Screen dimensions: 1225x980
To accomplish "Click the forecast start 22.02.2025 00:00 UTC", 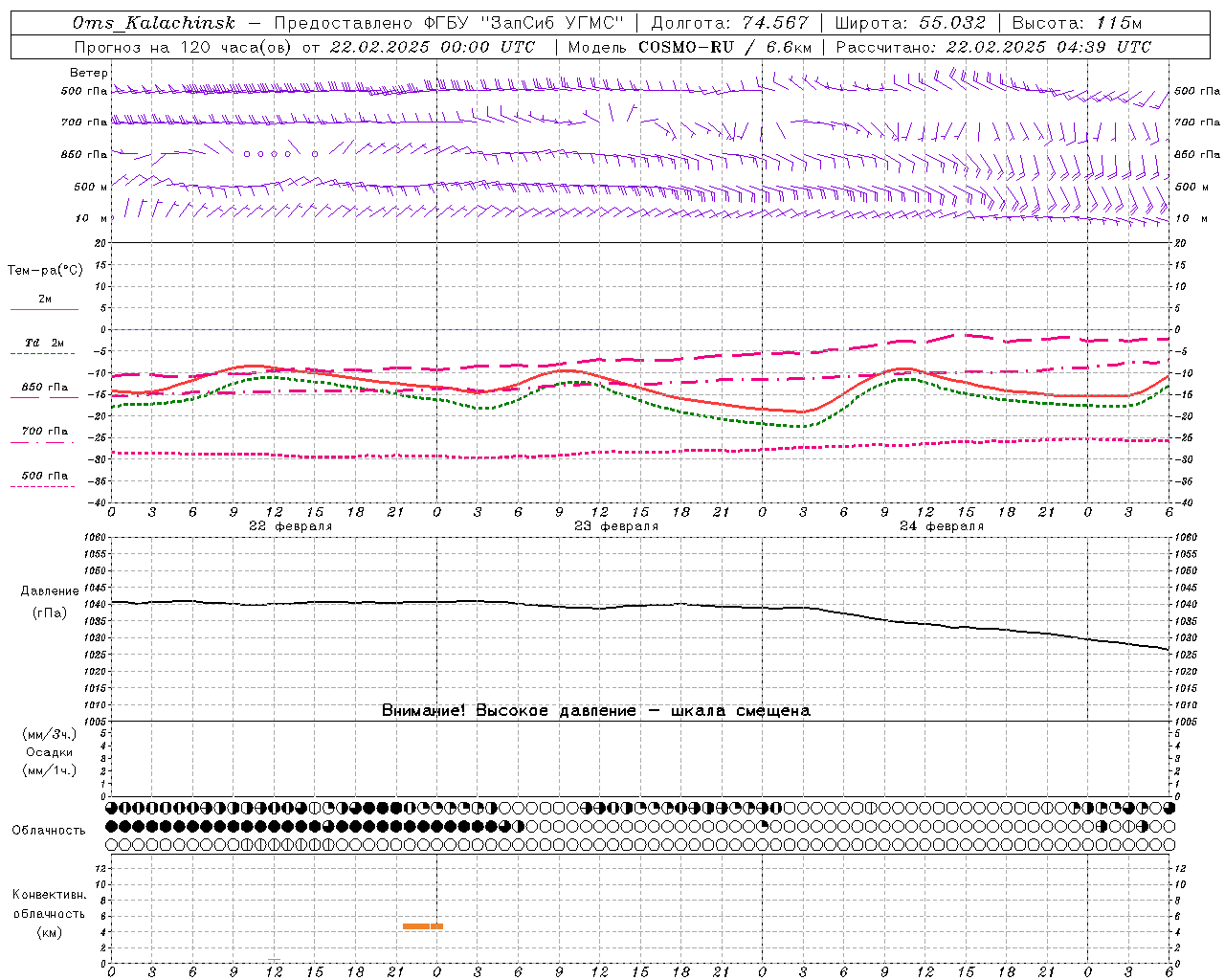I will tap(433, 47).
